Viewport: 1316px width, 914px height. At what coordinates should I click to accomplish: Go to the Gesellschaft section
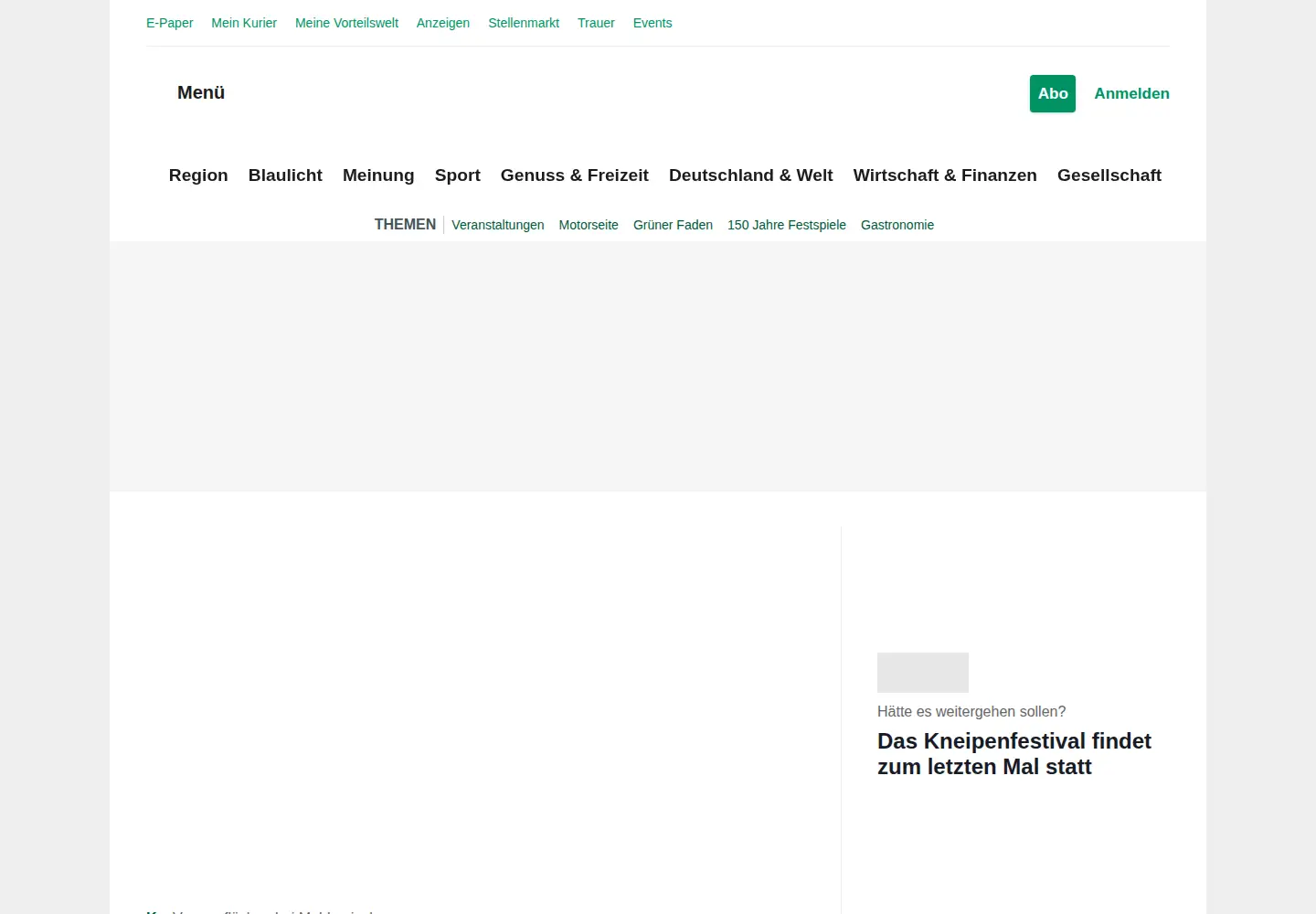1109,175
